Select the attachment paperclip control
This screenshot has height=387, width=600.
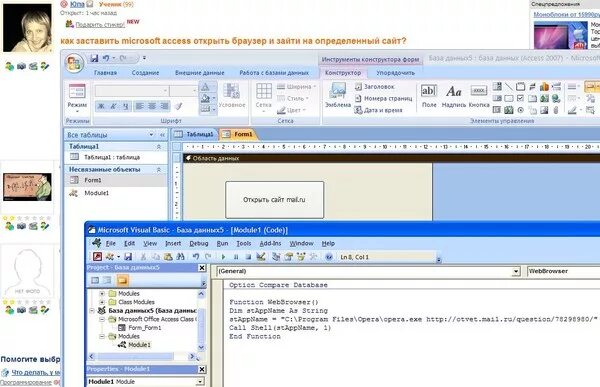pos(556,110)
